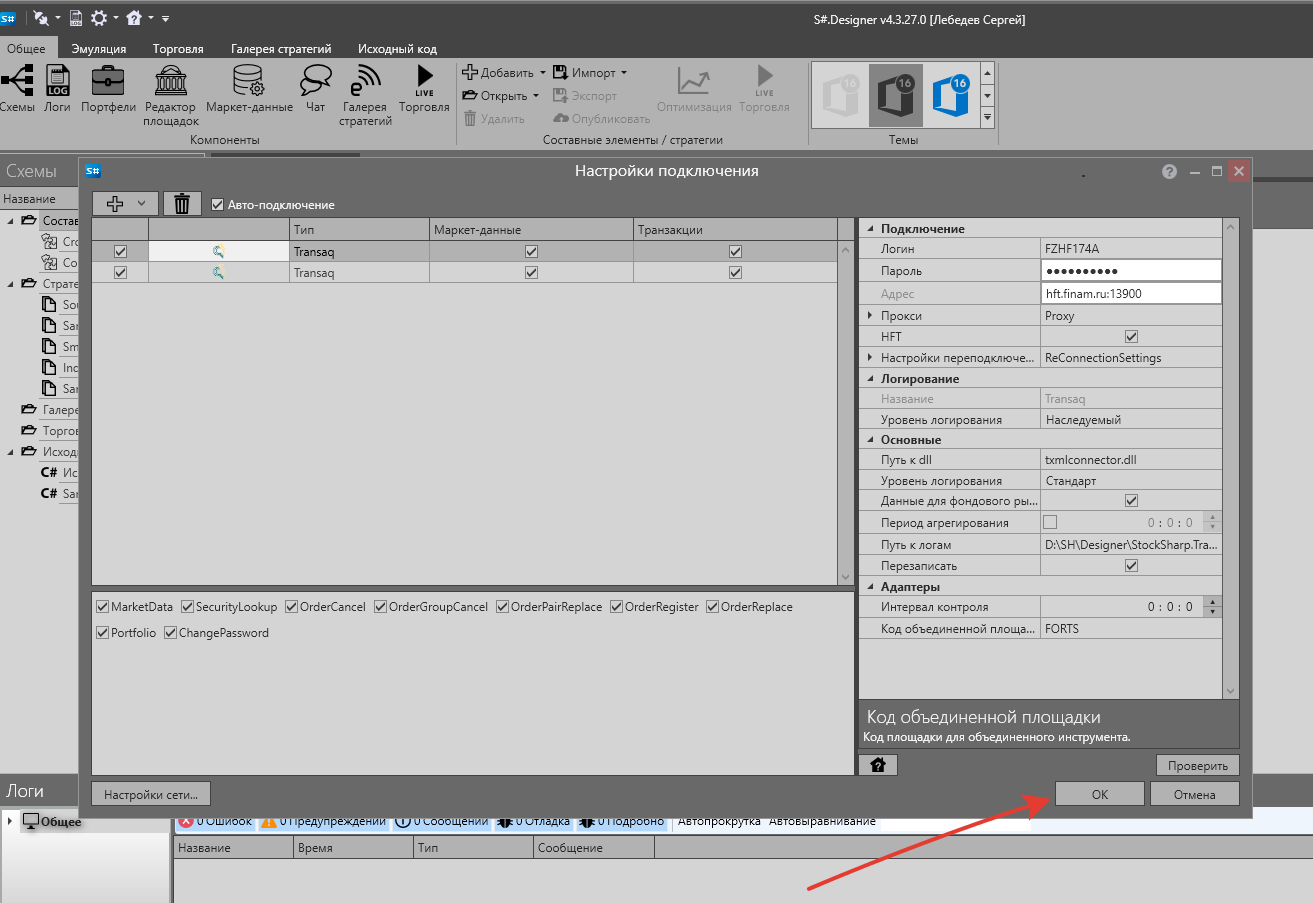The height and width of the screenshot is (903, 1313).
Task: Toggle OrderRegister checkbox
Action: (617, 607)
